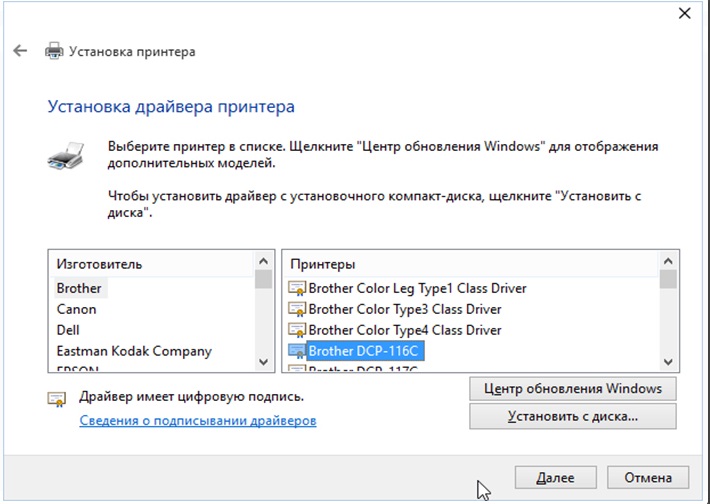Click driver icon of Brother Color Leg Type1
Viewport: 710px width, 504px height.
point(297,288)
